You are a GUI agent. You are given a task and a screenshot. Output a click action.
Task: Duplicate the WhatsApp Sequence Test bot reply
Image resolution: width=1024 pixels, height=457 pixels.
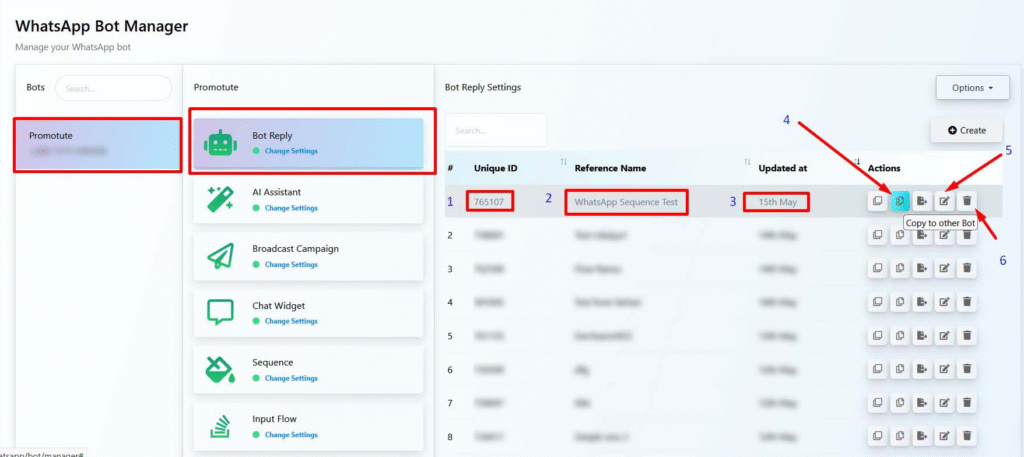[x=877, y=201]
